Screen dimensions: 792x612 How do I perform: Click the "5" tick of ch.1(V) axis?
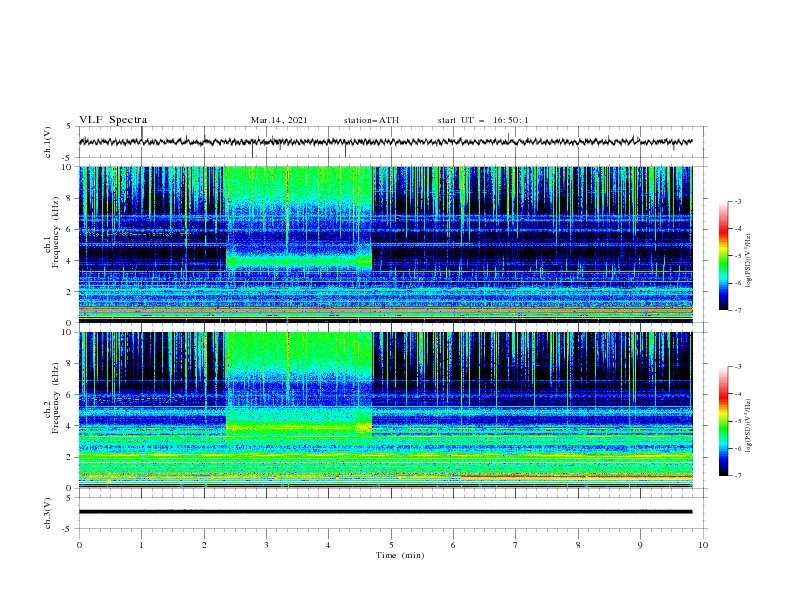[70, 126]
